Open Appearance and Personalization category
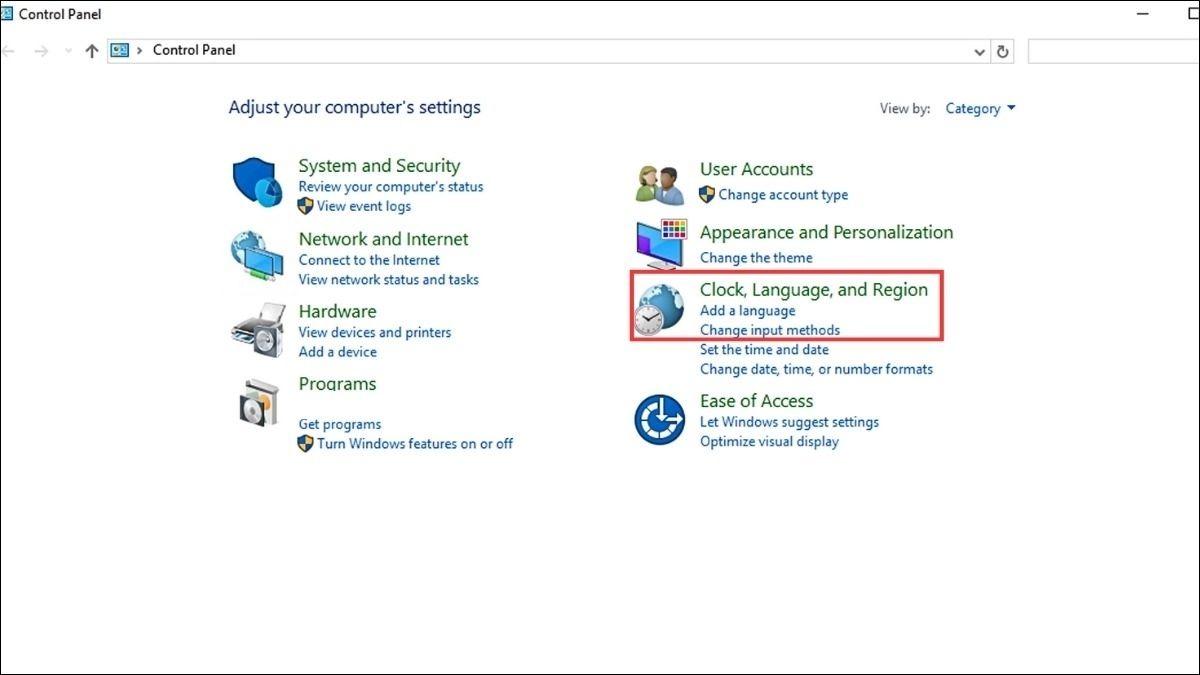 click(x=826, y=232)
